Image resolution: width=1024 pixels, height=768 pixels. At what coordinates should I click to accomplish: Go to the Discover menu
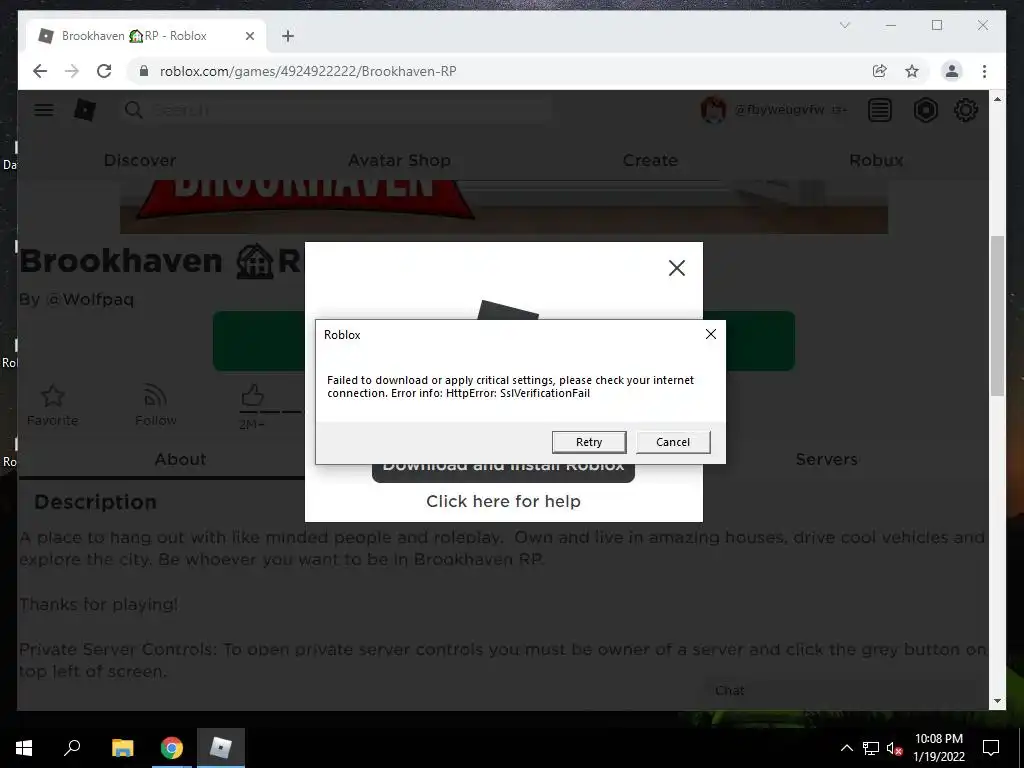(x=140, y=160)
